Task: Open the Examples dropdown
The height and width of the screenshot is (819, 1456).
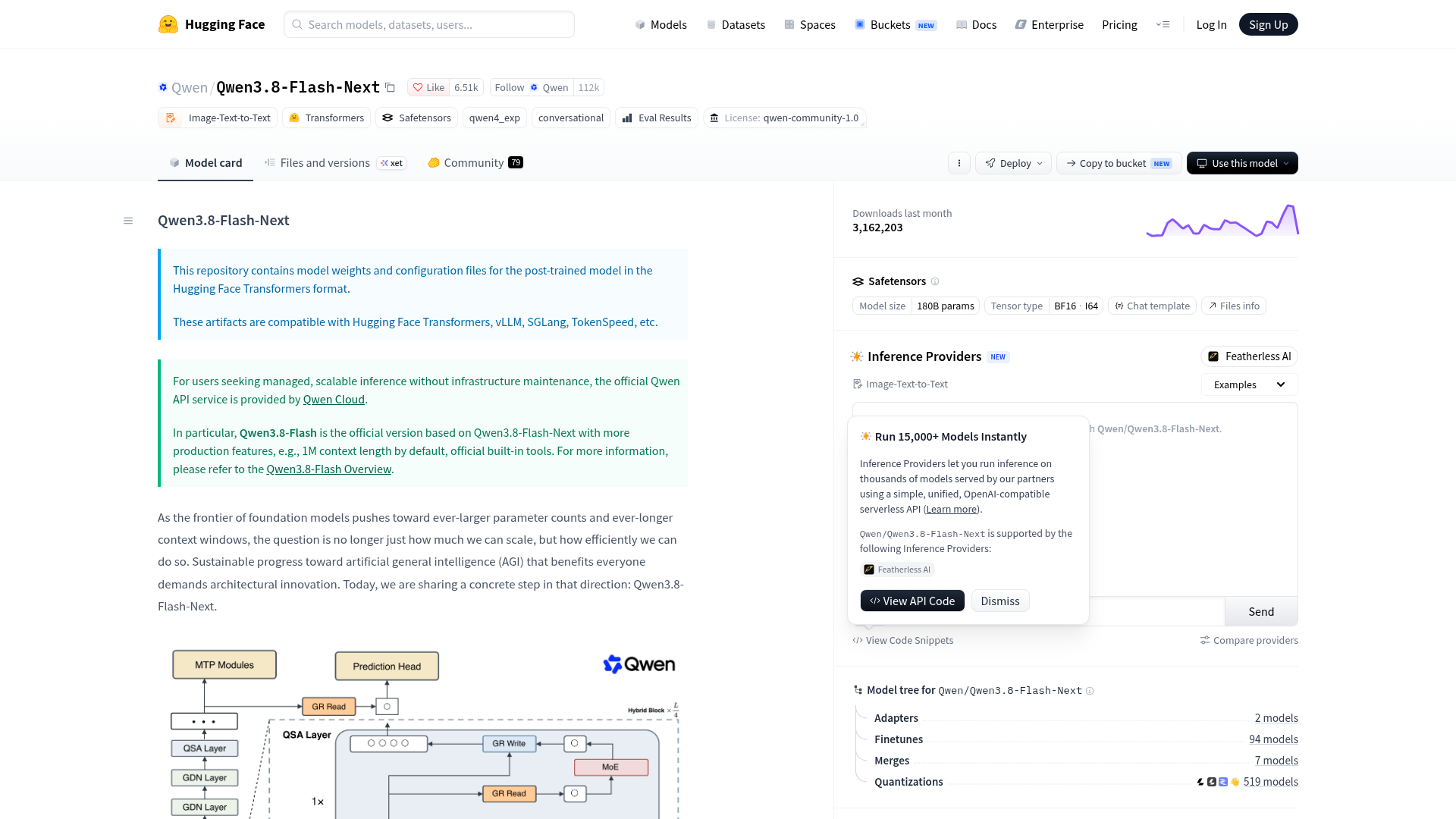Action: (x=1249, y=384)
